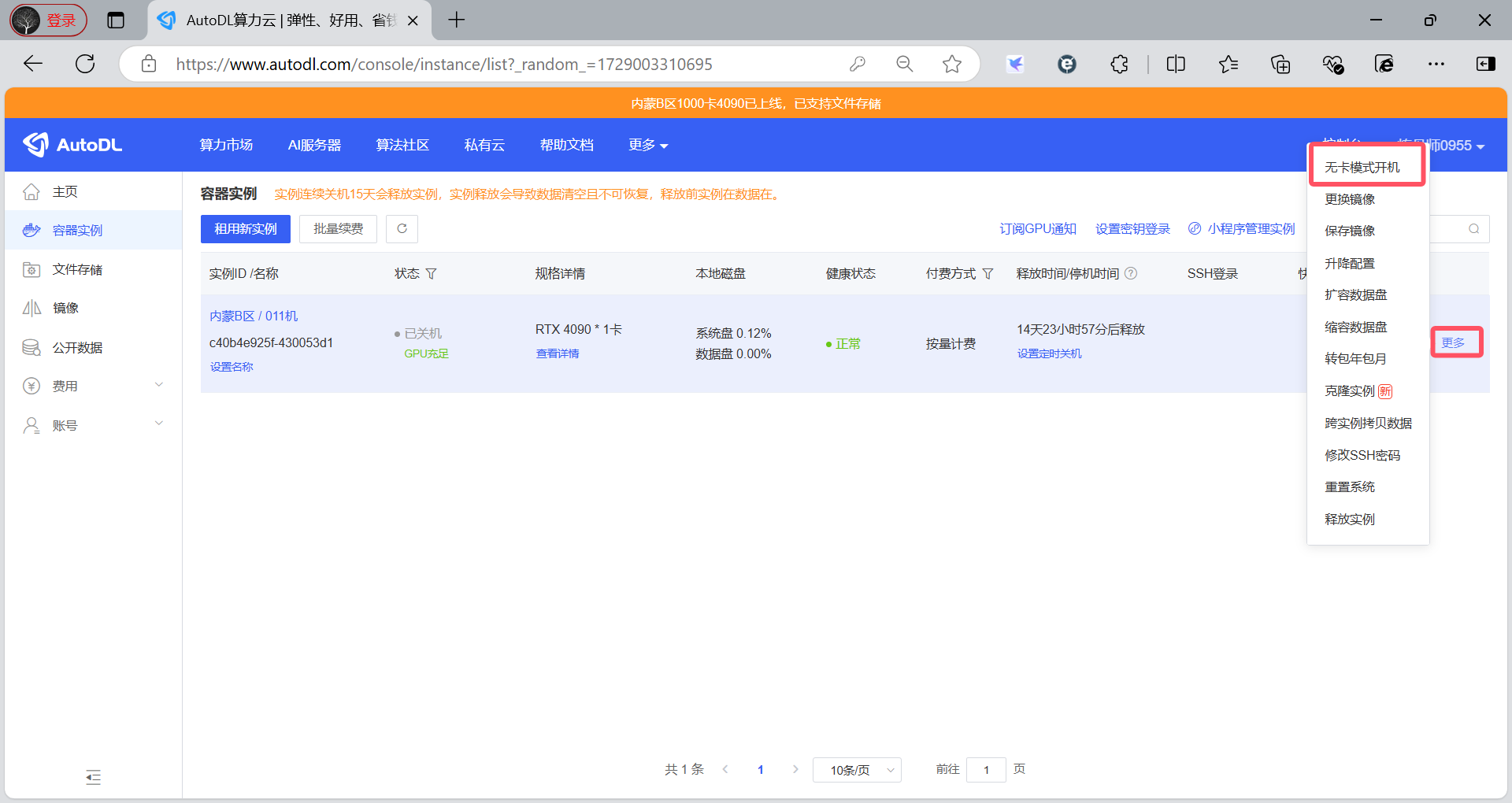Select 缩容数据盘 from menu
This screenshot has width=1512, height=803.
[1356, 327]
